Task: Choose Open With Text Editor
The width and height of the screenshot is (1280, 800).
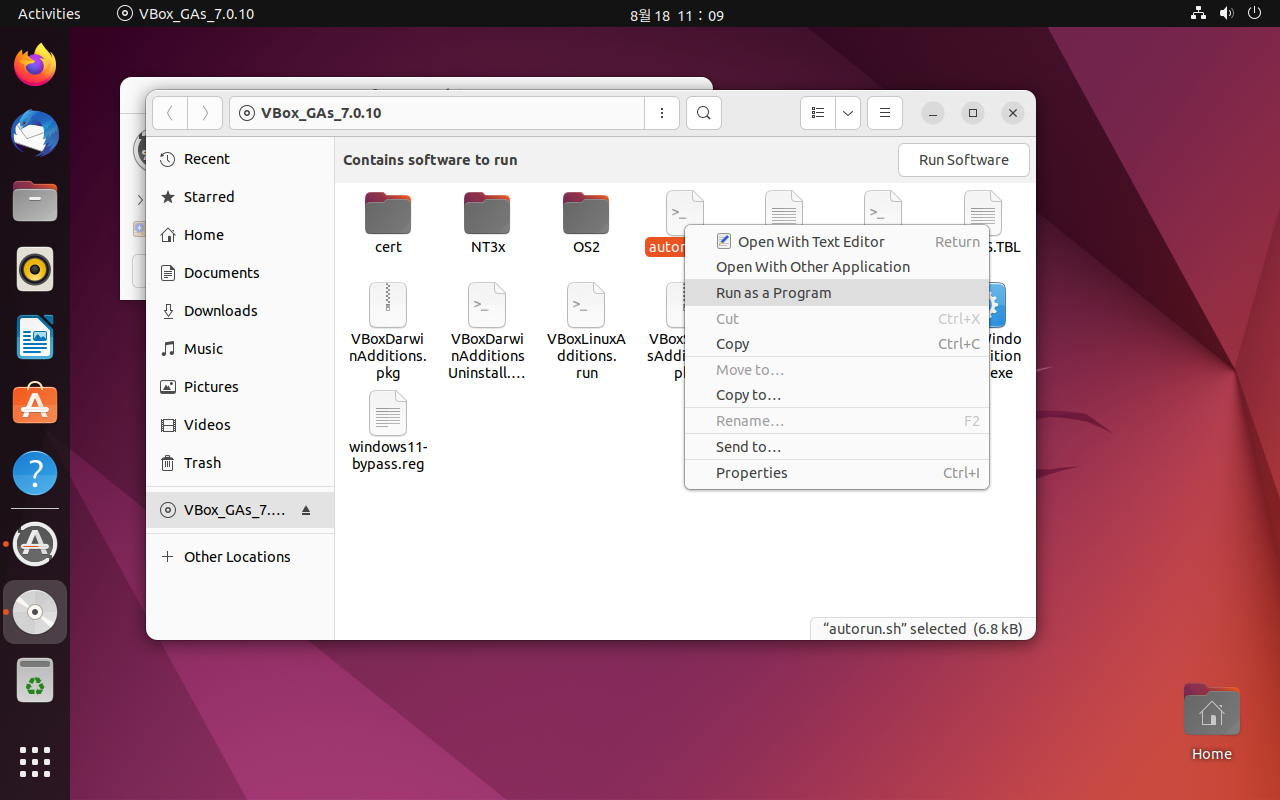Action: point(836,241)
